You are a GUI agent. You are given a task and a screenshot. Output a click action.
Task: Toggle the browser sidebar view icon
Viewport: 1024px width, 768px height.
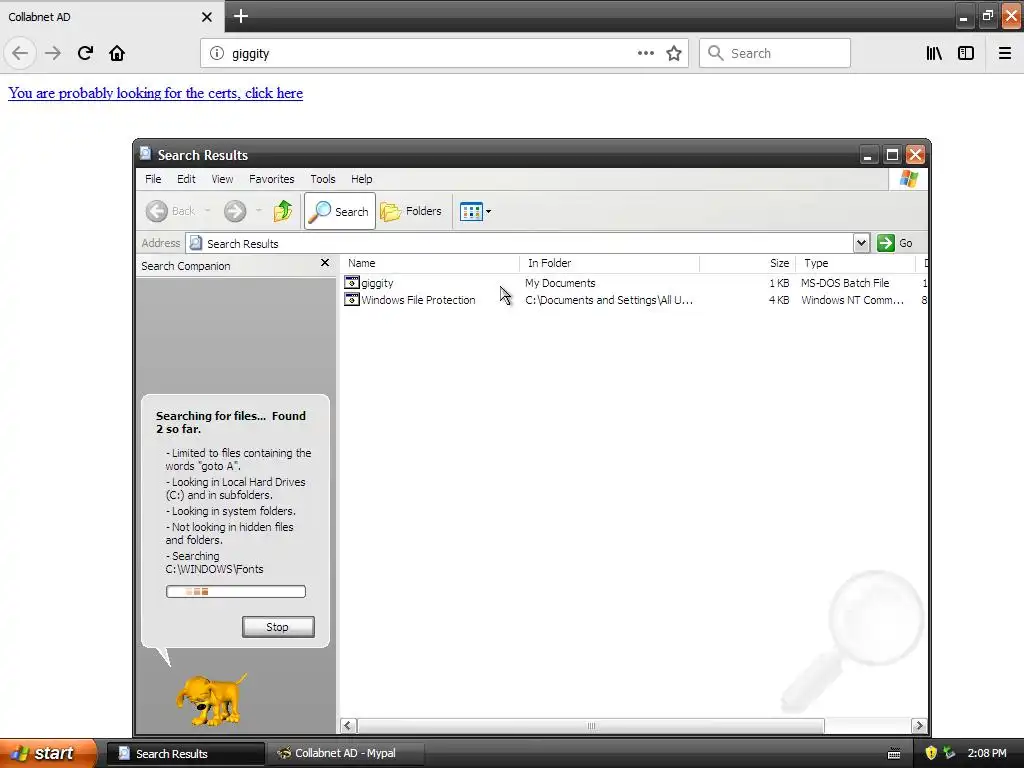coord(966,53)
